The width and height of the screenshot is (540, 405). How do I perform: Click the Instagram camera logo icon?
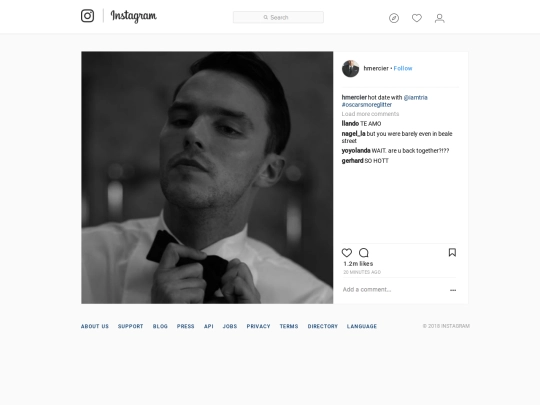click(87, 16)
